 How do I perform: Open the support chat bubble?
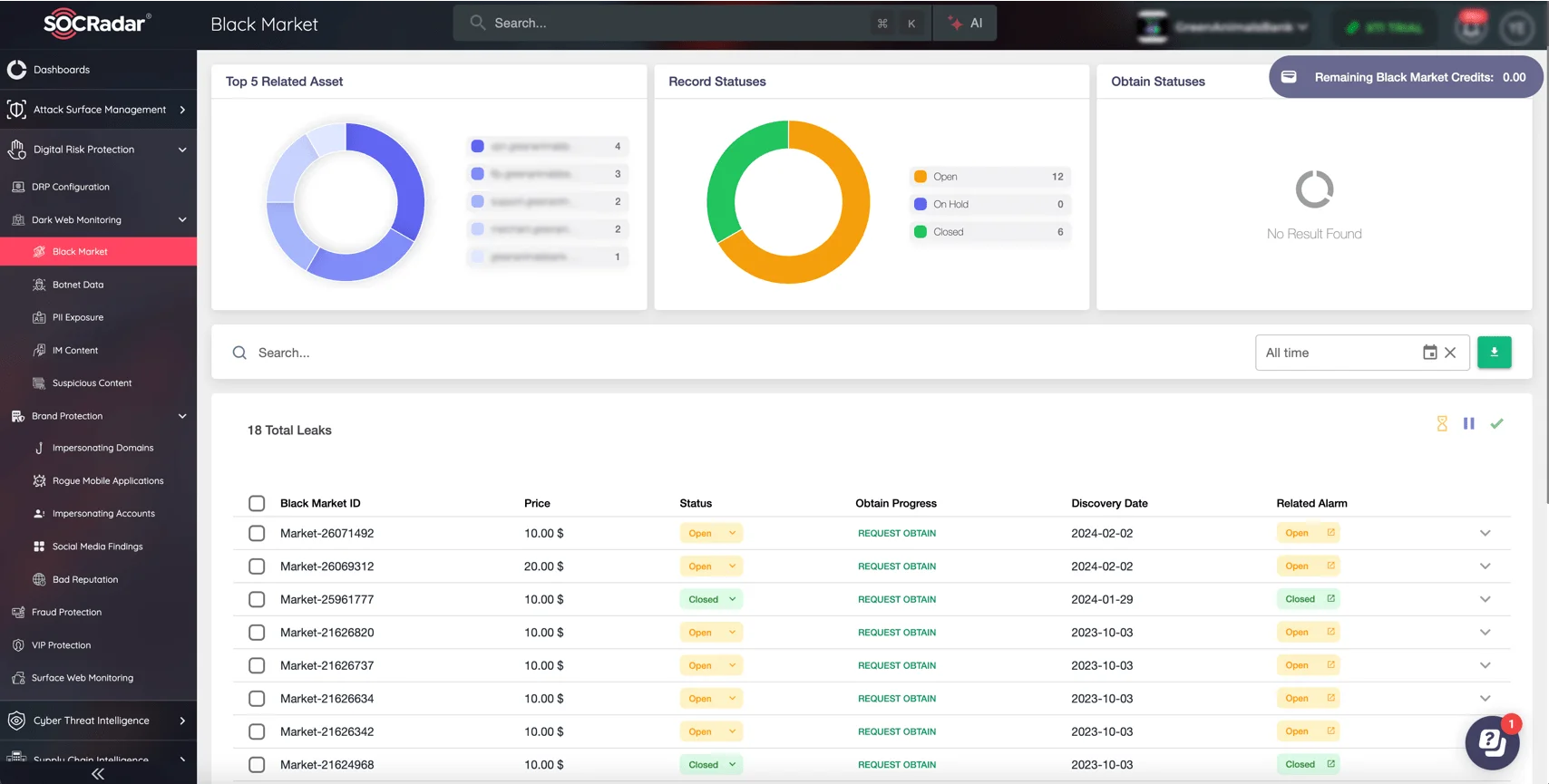pyautogui.click(x=1492, y=742)
